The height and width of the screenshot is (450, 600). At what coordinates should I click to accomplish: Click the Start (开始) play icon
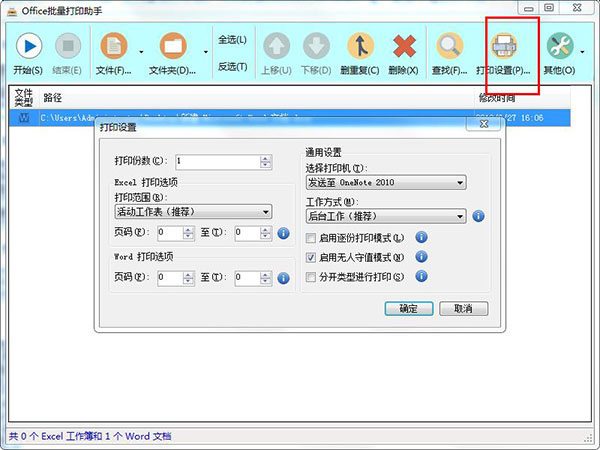pos(29,46)
